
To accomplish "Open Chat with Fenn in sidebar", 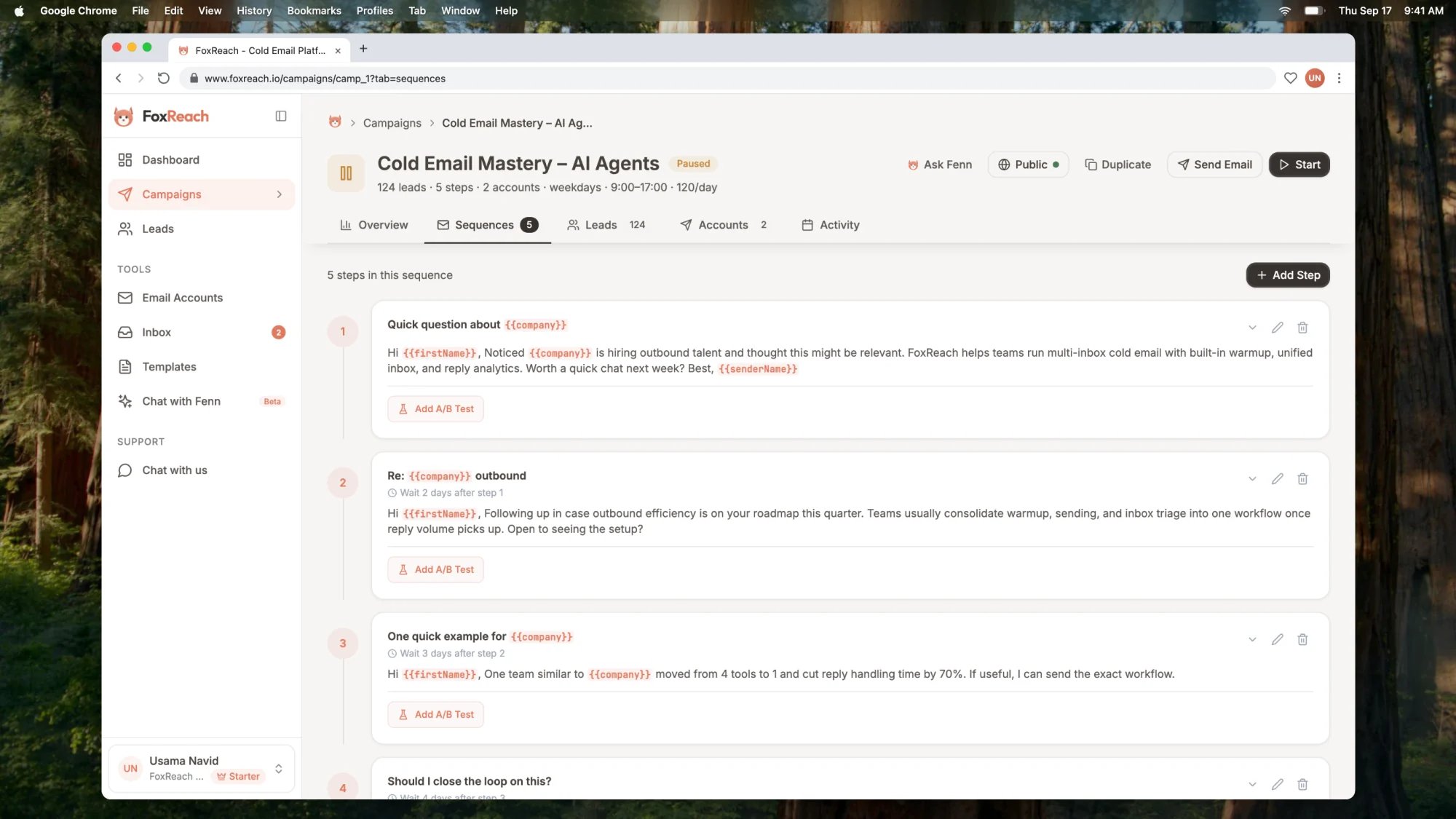I will click(202, 401).
